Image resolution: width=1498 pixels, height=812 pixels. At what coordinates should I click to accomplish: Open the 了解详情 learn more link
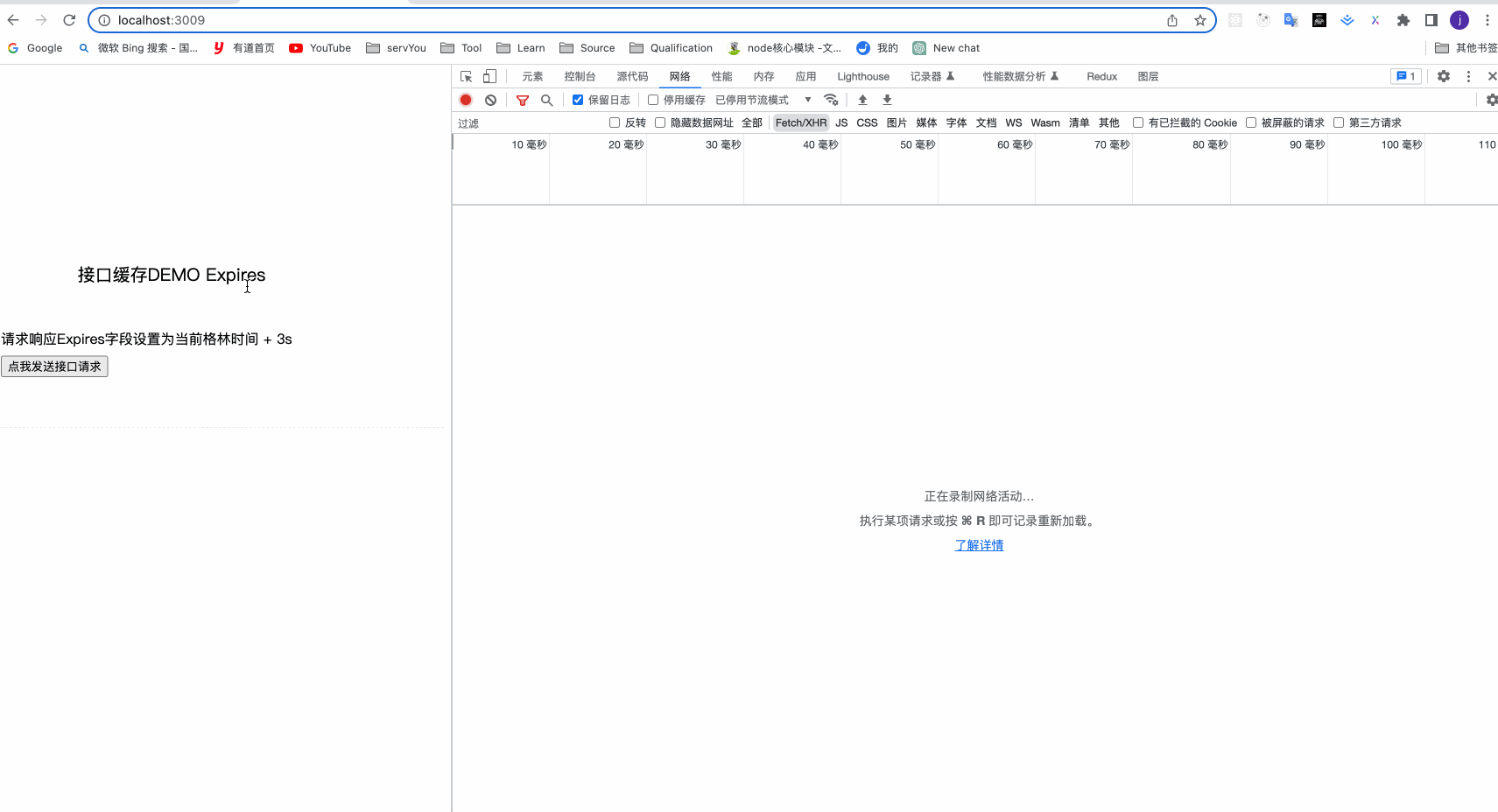tap(979, 545)
